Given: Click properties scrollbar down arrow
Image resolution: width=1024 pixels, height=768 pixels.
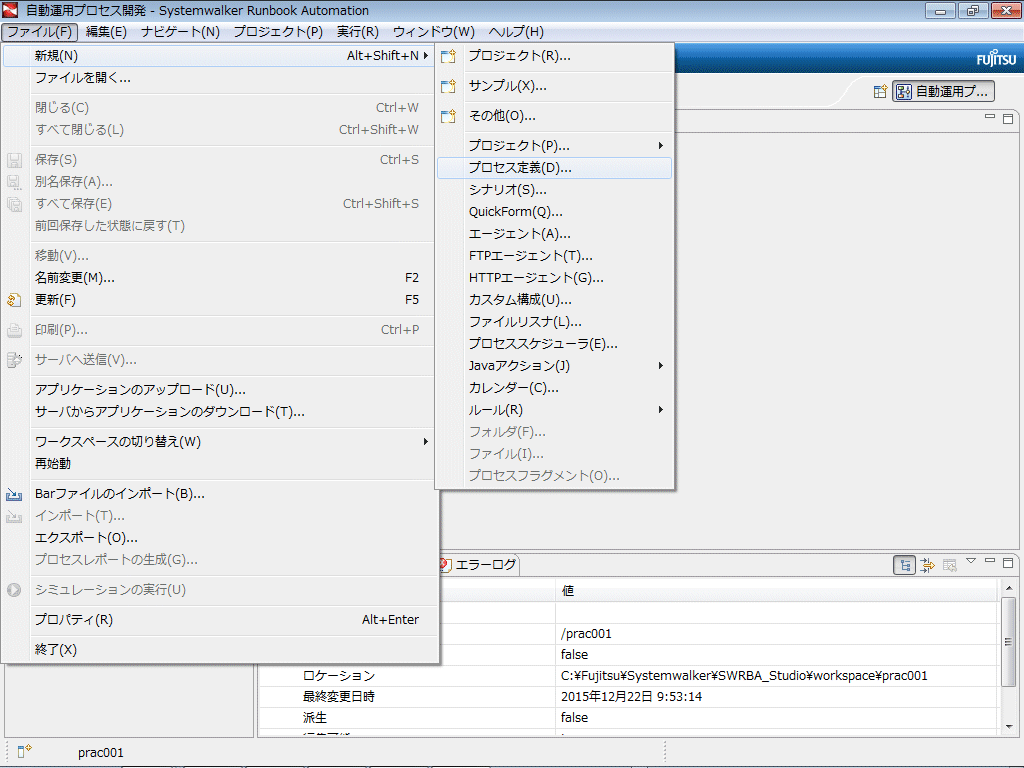Looking at the screenshot, I should pos(1009,726).
